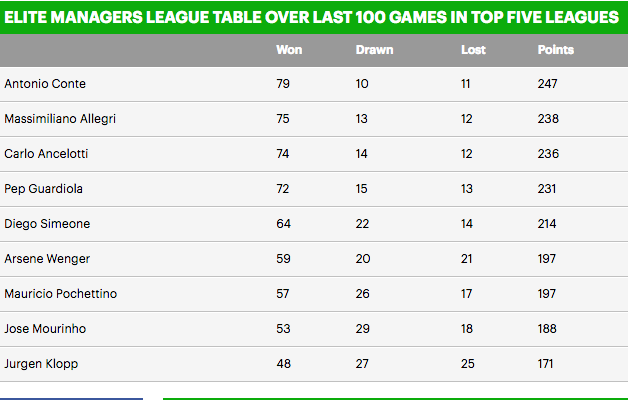The image size is (628, 401).
Task: Select Guardiola's 231 points value
Action: [548, 189]
